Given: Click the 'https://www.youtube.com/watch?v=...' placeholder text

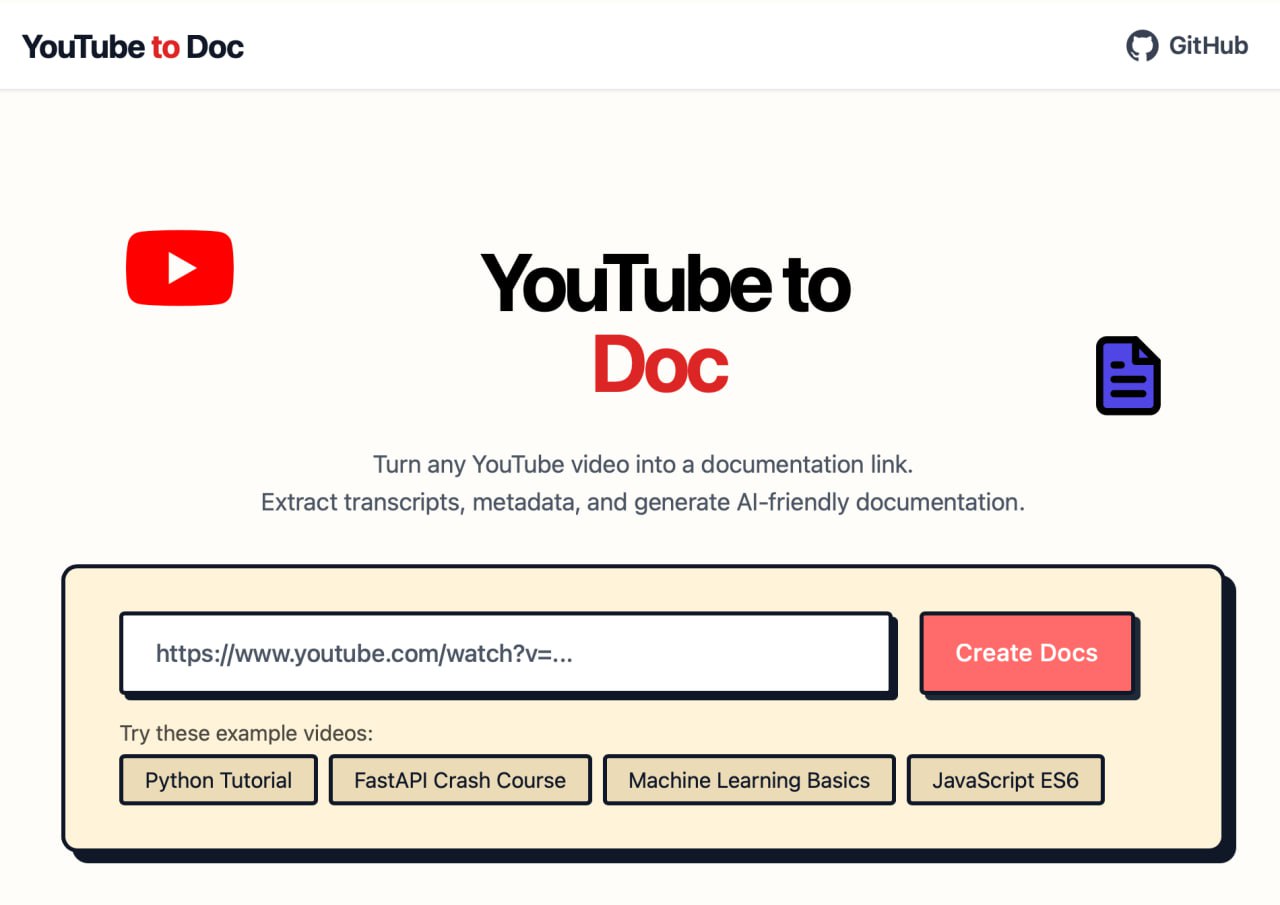Looking at the screenshot, I should [x=364, y=653].
